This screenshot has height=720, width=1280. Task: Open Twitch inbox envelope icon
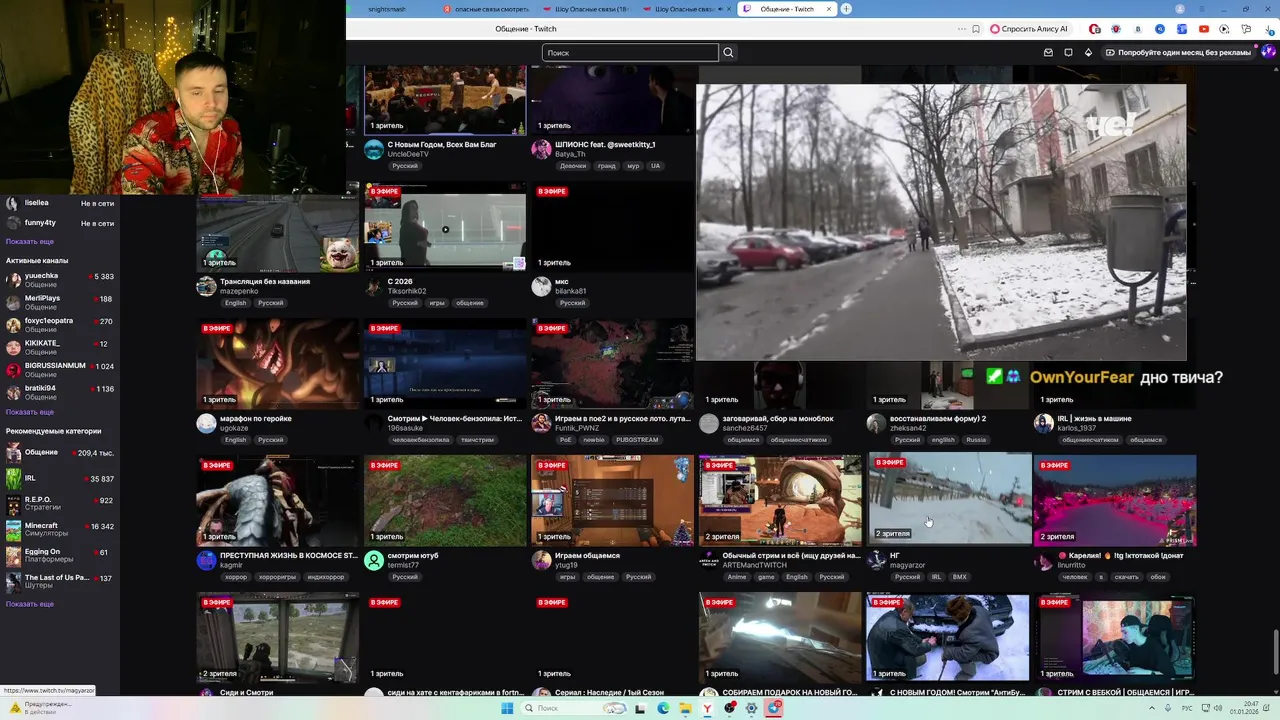coord(1048,52)
